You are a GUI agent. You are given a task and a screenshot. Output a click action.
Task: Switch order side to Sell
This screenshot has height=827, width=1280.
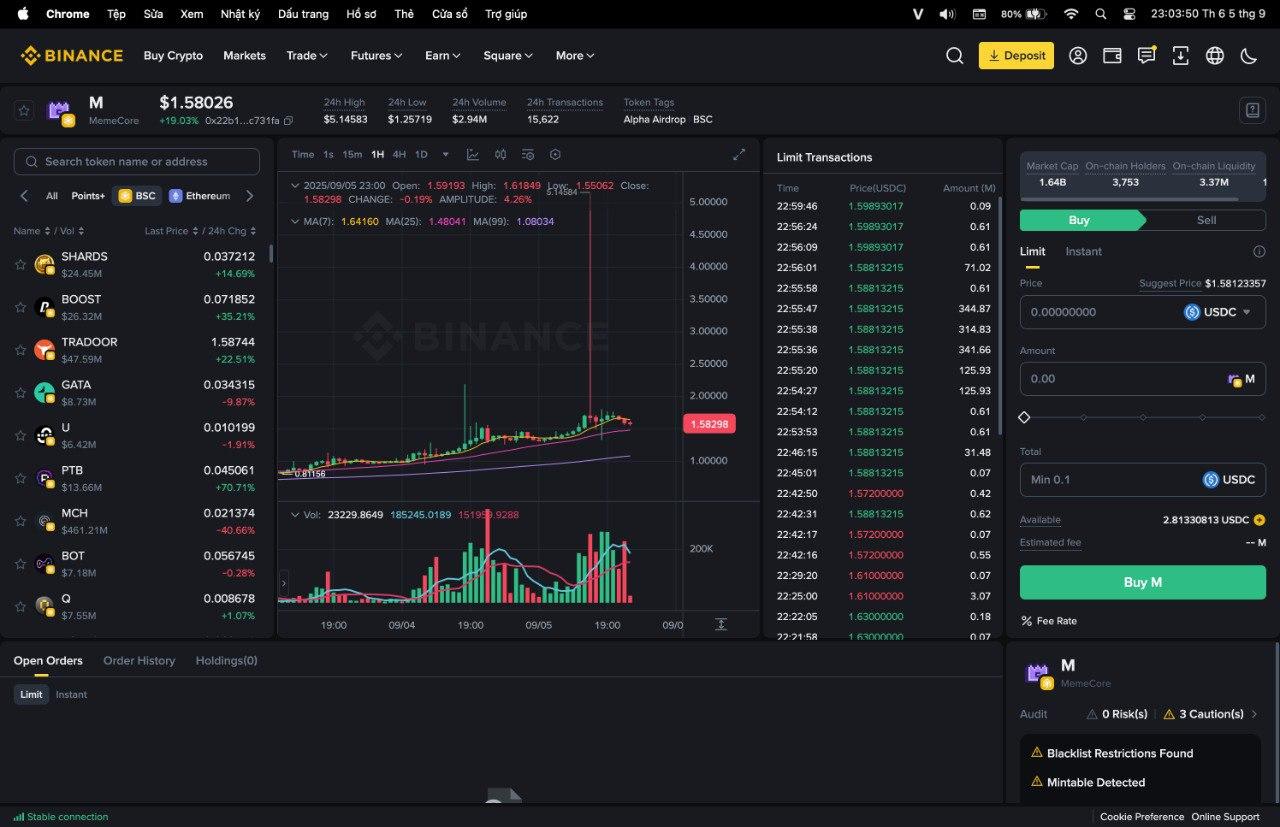[1206, 220]
